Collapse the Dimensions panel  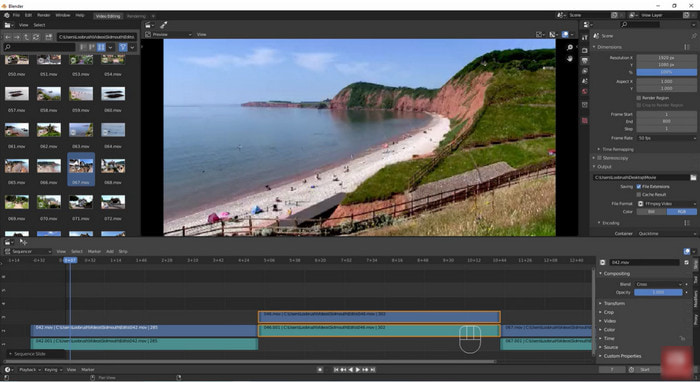click(609, 47)
